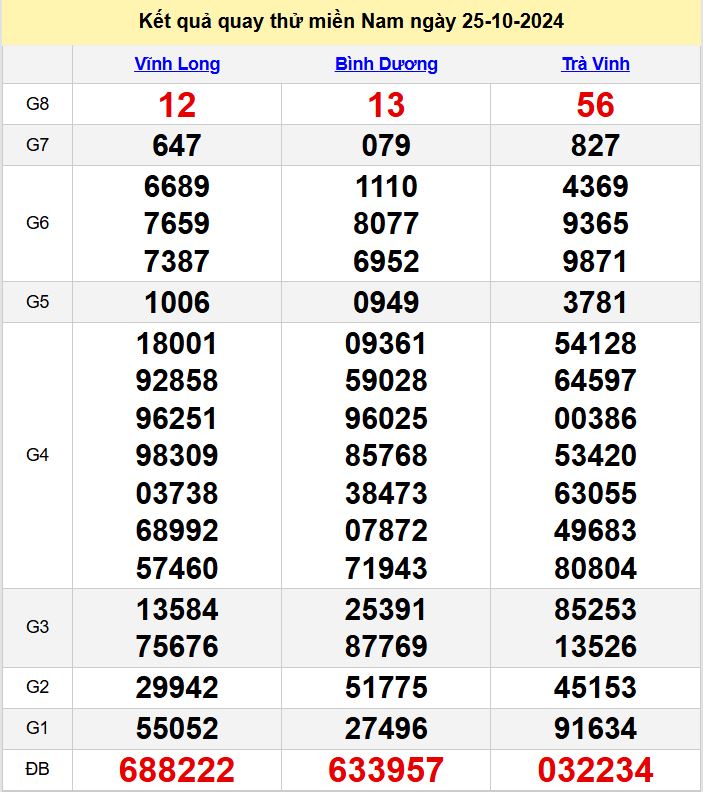This screenshot has width=703, height=792.
Task: Click G3 value 87769
Action: (x=386, y=647)
